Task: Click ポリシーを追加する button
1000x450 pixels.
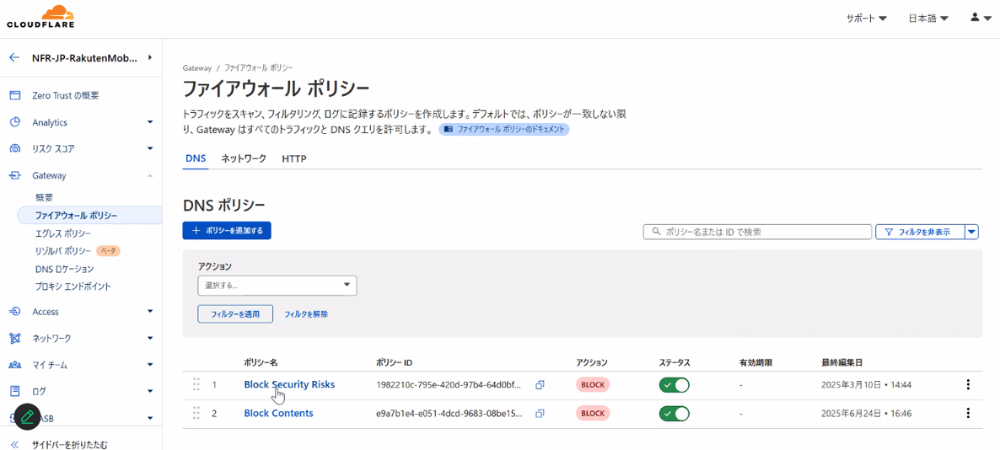Action: pyautogui.click(x=227, y=231)
